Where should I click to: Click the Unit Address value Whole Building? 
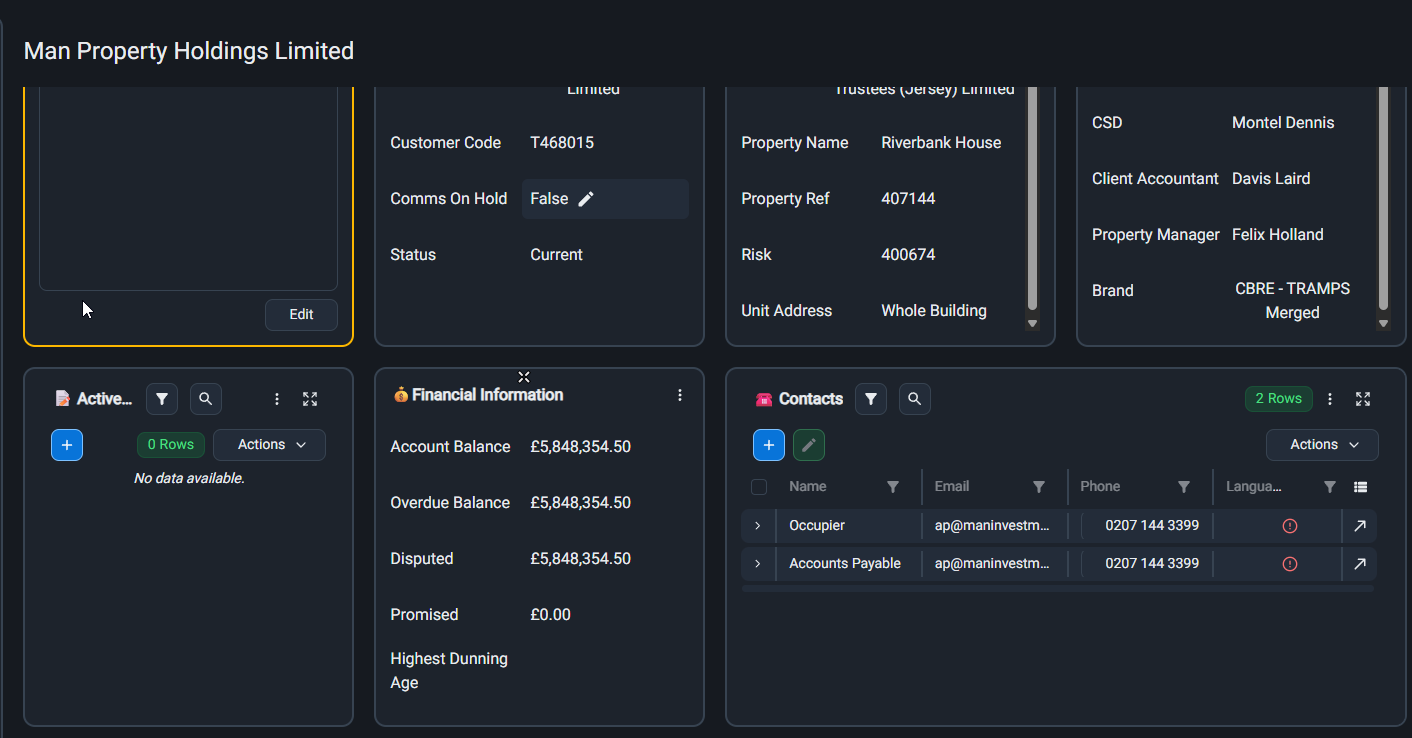934,311
